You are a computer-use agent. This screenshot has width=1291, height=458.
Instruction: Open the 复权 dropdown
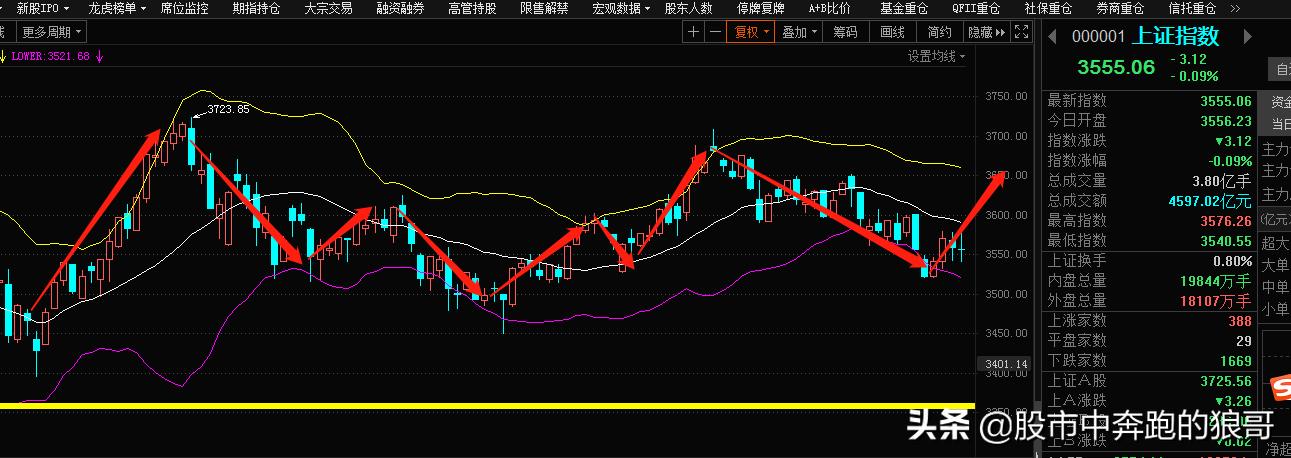pos(751,32)
